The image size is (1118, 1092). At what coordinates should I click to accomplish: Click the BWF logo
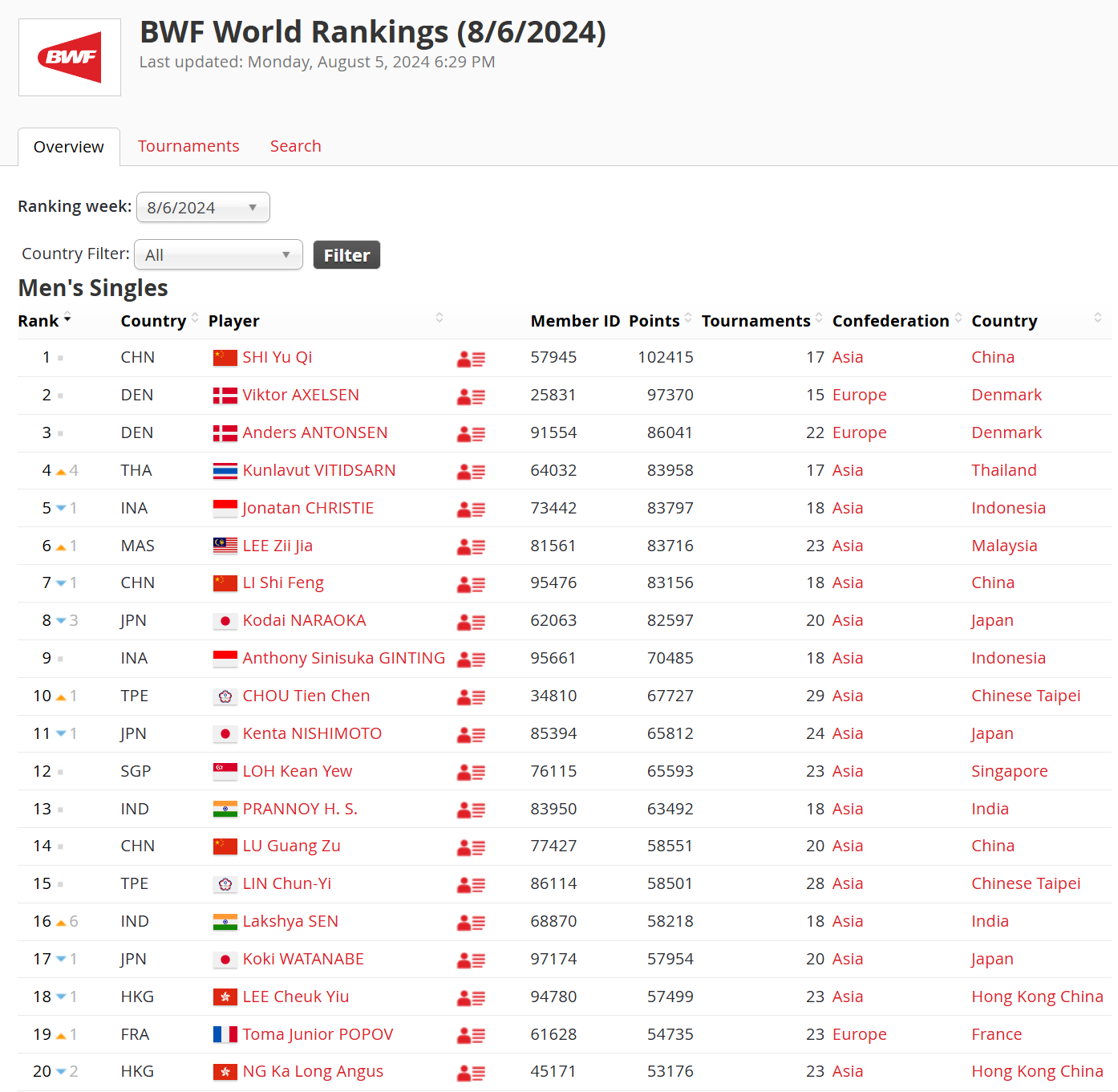click(70, 57)
